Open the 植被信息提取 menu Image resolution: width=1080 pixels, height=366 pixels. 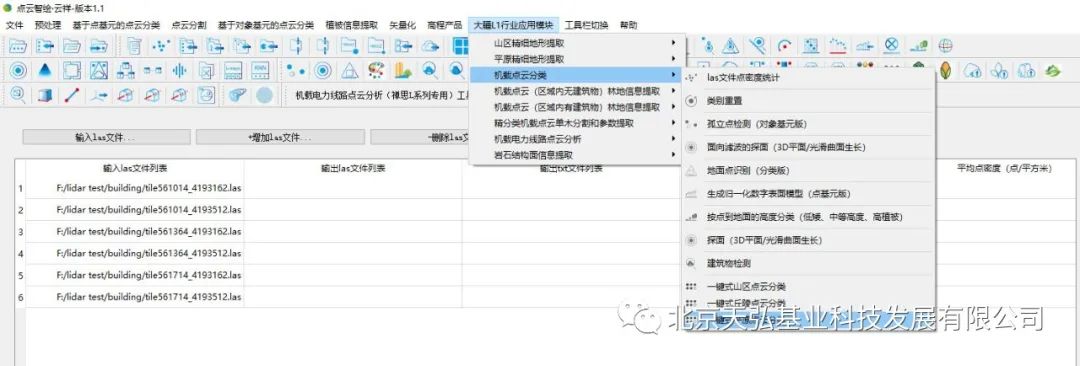[x=351, y=25]
